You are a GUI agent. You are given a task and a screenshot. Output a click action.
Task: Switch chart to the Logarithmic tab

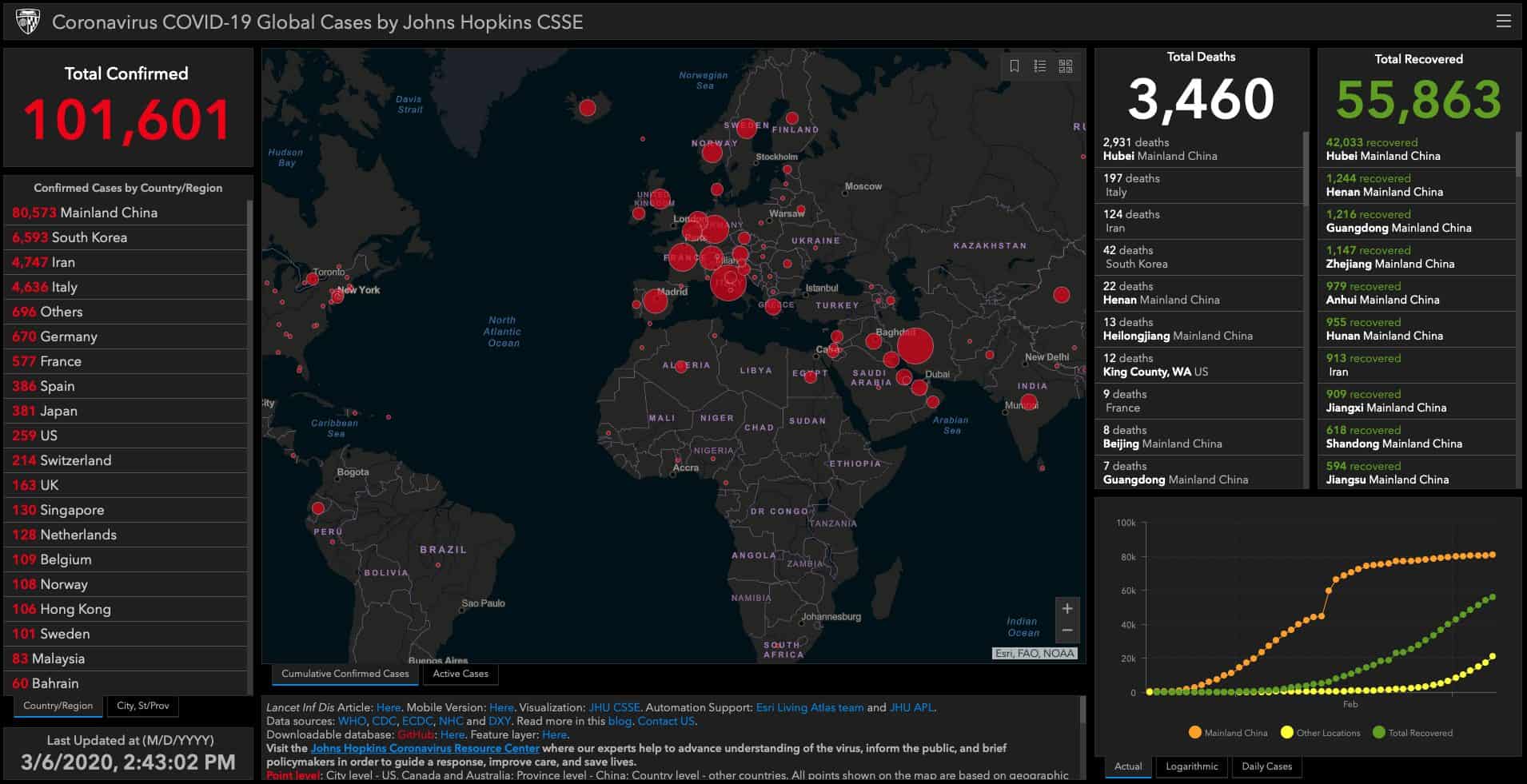tap(1191, 766)
